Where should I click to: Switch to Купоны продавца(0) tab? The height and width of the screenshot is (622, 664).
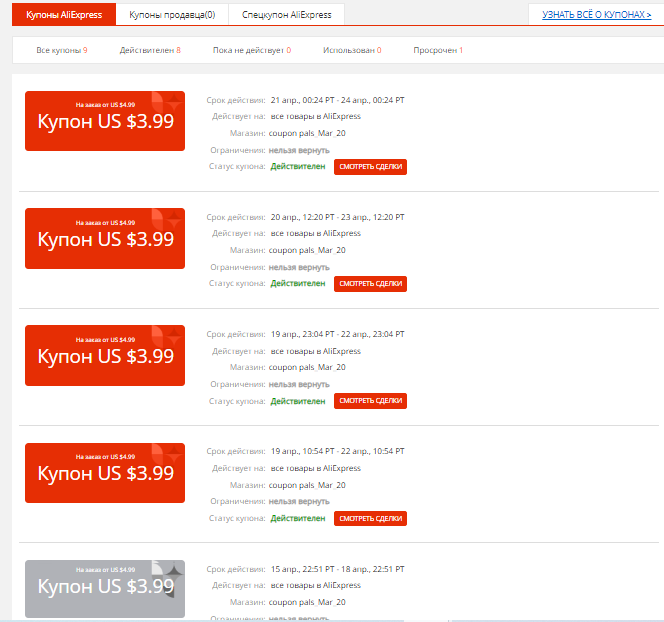pyautogui.click(x=172, y=14)
